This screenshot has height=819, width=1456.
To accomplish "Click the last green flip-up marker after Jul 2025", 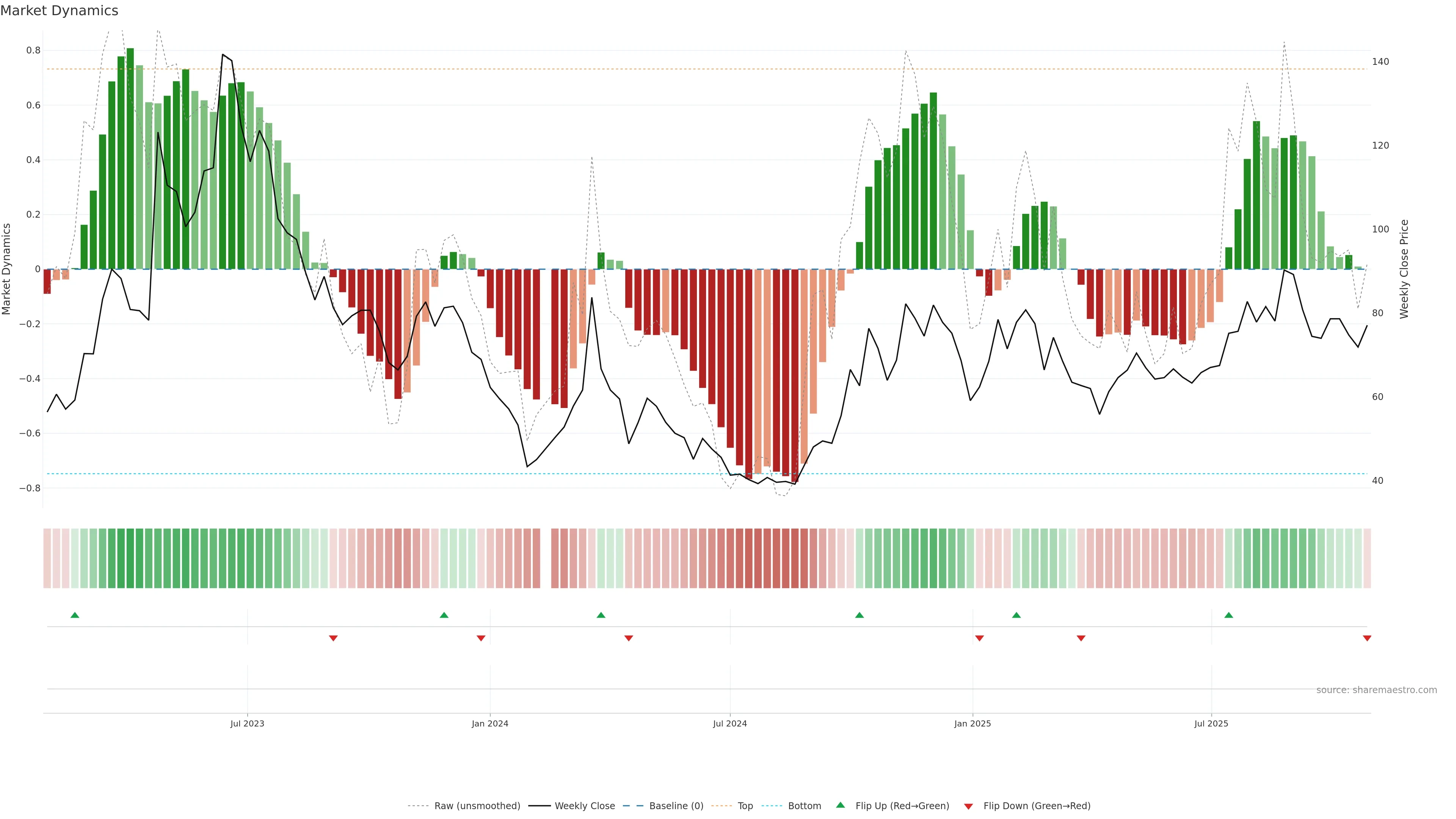I will (x=1228, y=615).
